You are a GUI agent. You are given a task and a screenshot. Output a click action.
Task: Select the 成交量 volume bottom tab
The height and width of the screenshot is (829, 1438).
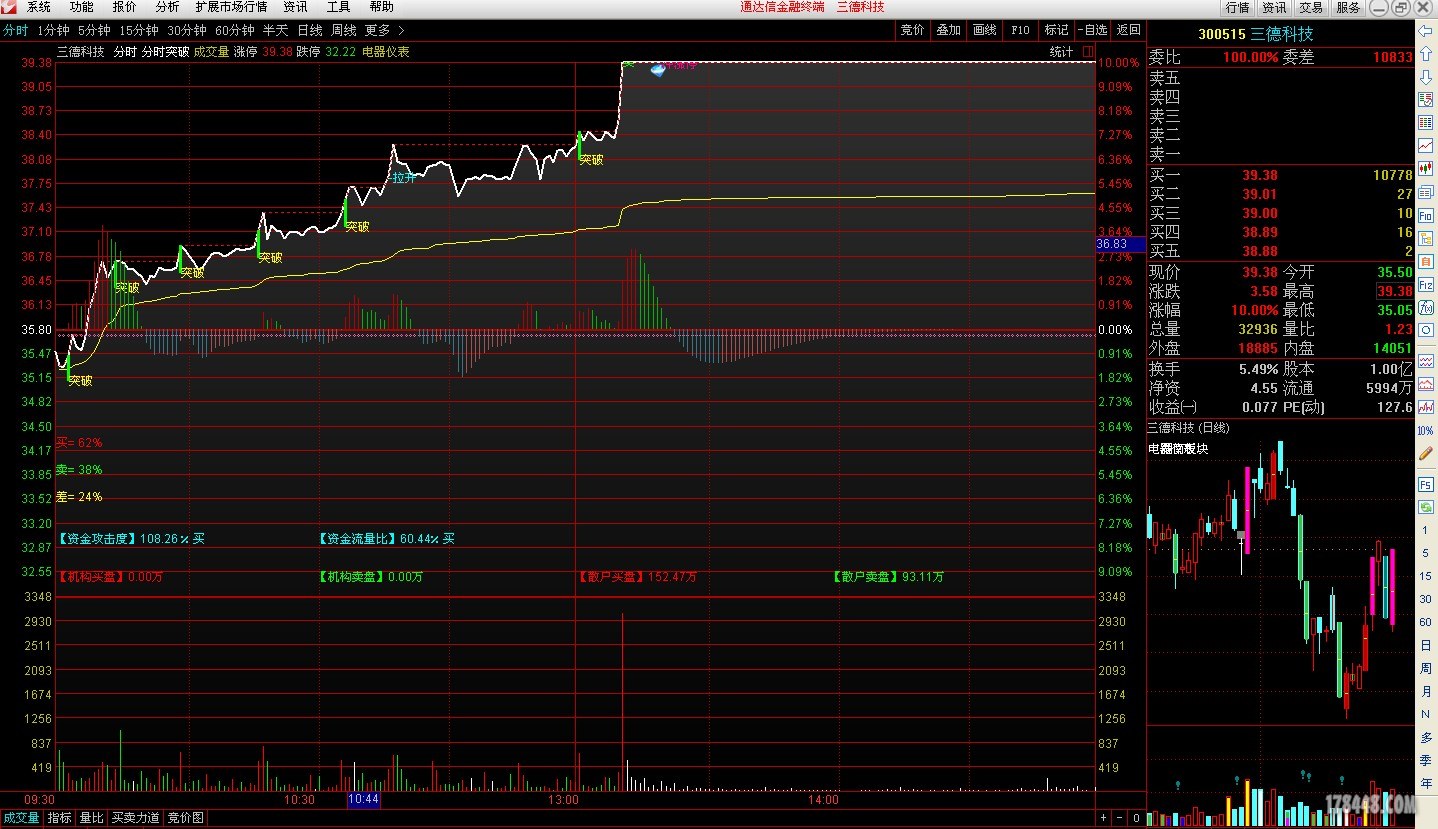click(21, 818)
